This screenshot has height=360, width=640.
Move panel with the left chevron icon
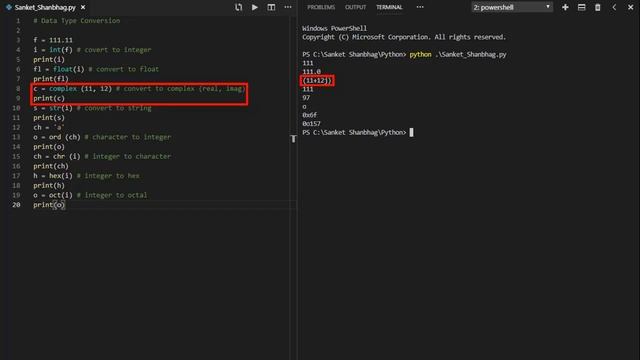point(614,7)
